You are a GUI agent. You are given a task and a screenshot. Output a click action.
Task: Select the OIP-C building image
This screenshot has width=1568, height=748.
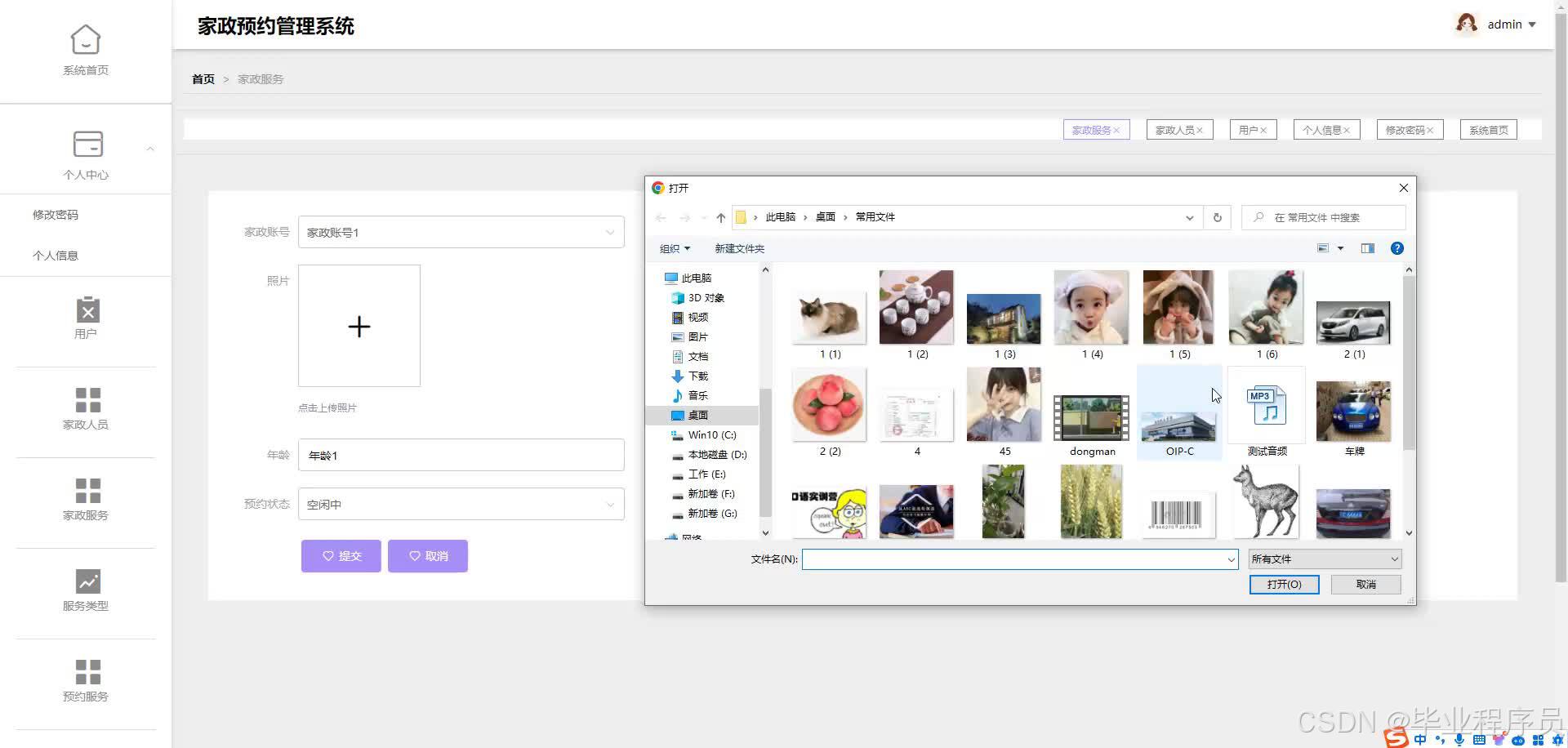click(1179, 415)
